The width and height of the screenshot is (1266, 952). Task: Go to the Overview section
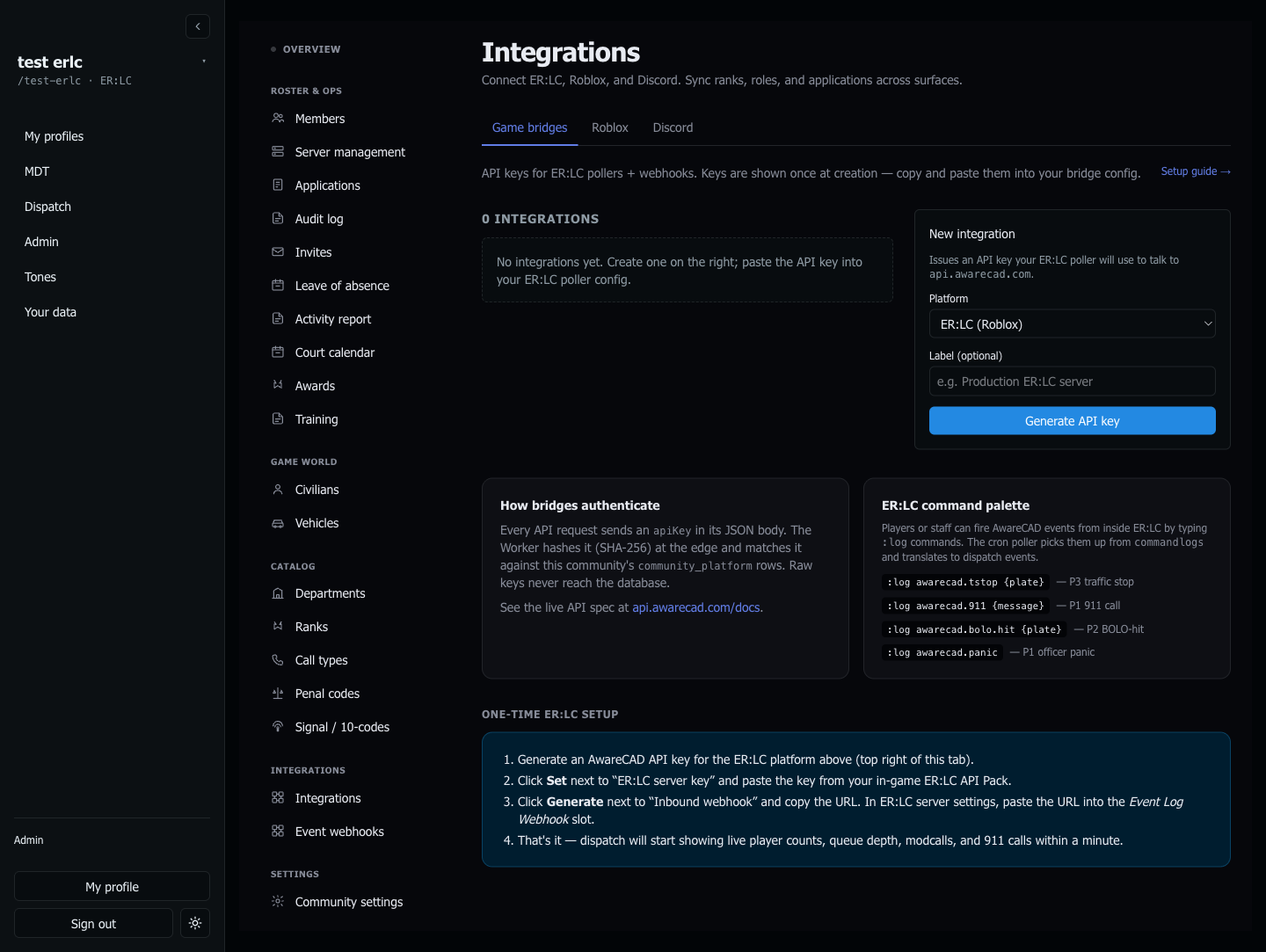click(311, 49)
